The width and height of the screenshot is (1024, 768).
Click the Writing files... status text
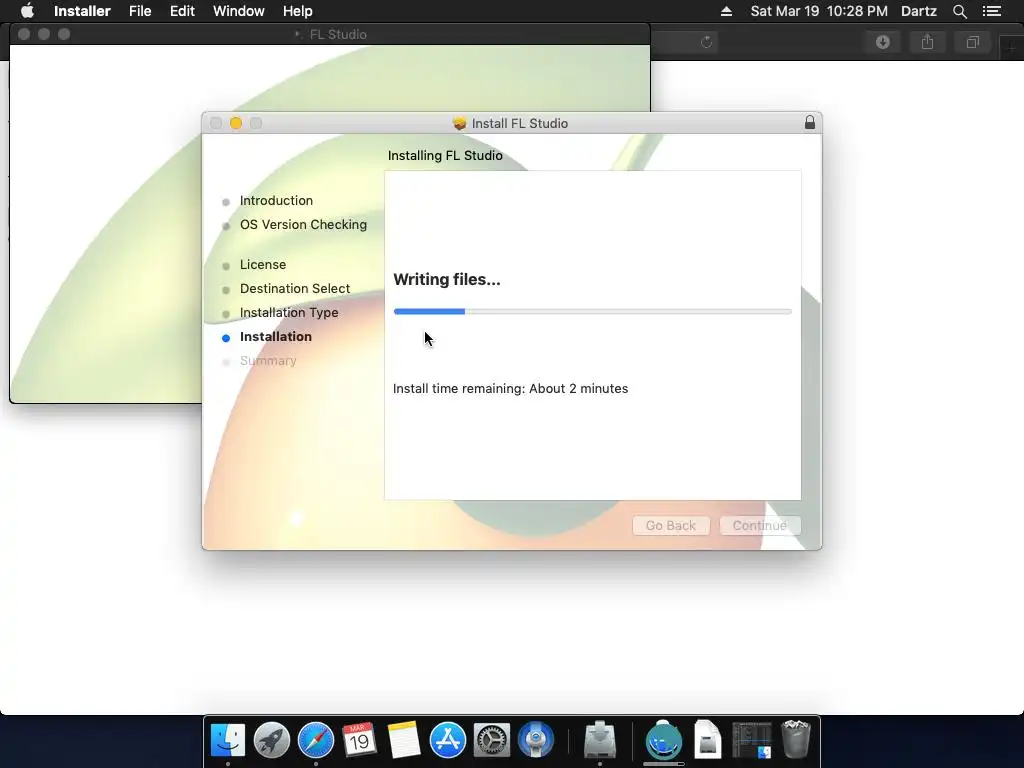tap(447, 280)
